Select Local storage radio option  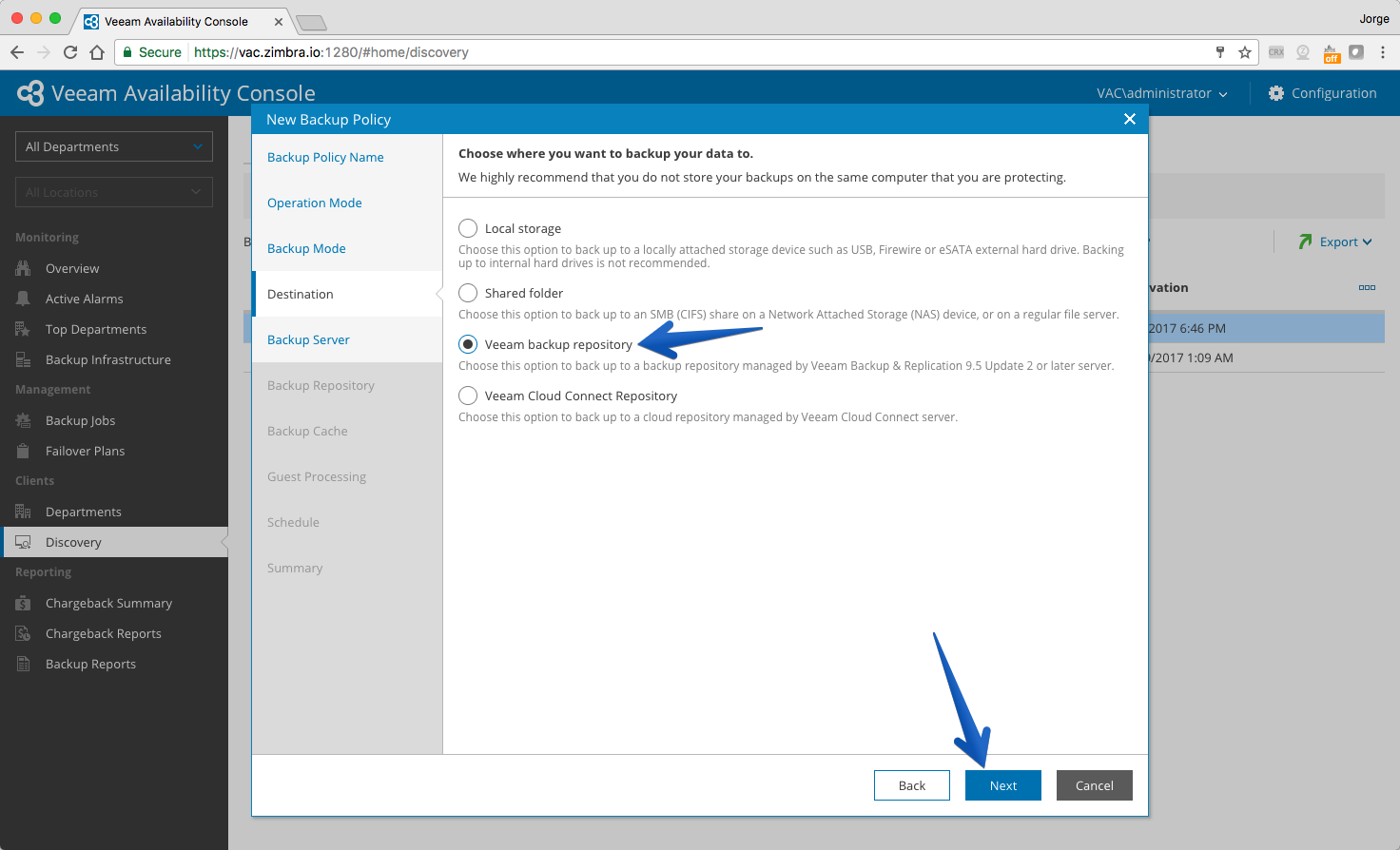pos(468,228)
